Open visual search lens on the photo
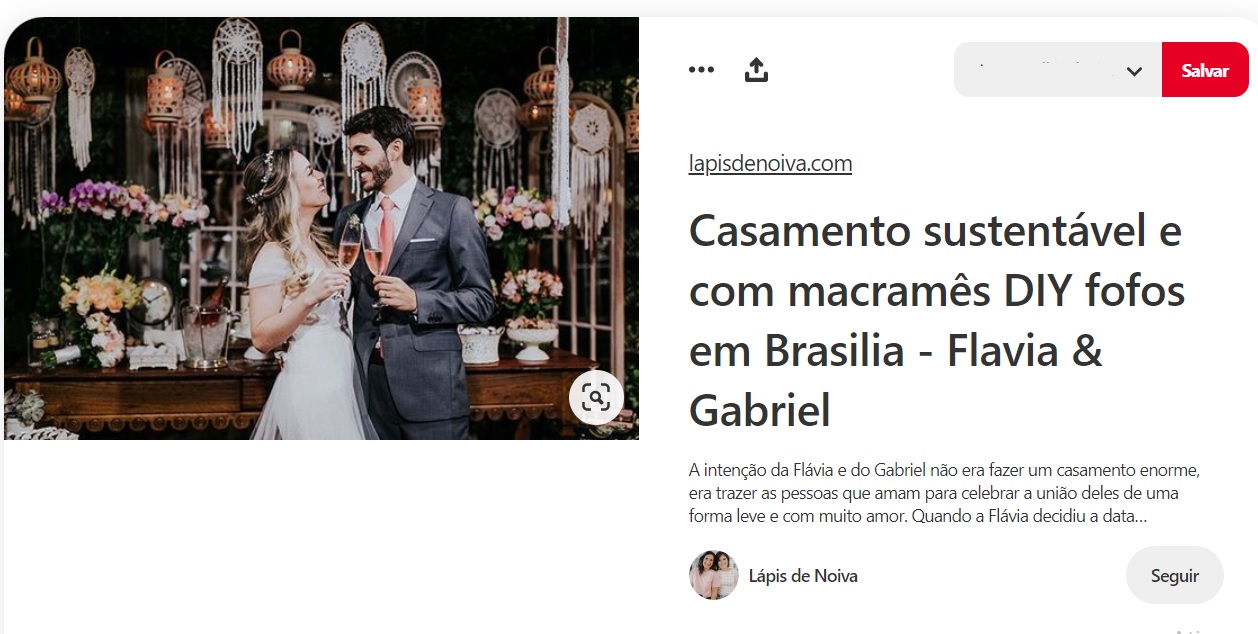The height and width of the screenshot is (634, 1258). click(x=596, y=398)
